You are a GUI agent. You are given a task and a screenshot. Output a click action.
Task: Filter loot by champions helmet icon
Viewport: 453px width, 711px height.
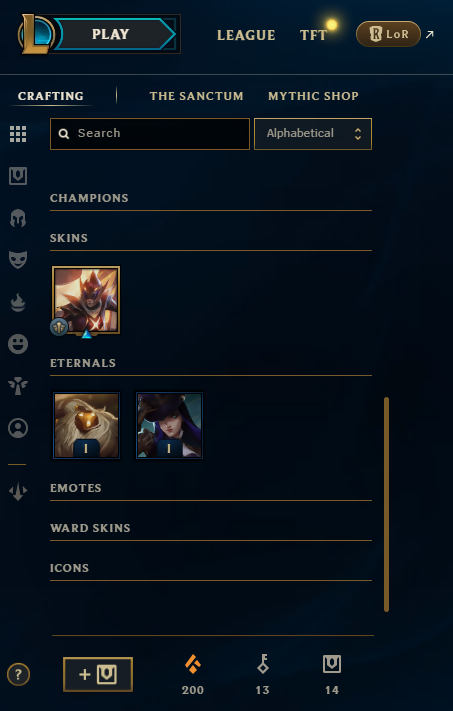[18, 218]
